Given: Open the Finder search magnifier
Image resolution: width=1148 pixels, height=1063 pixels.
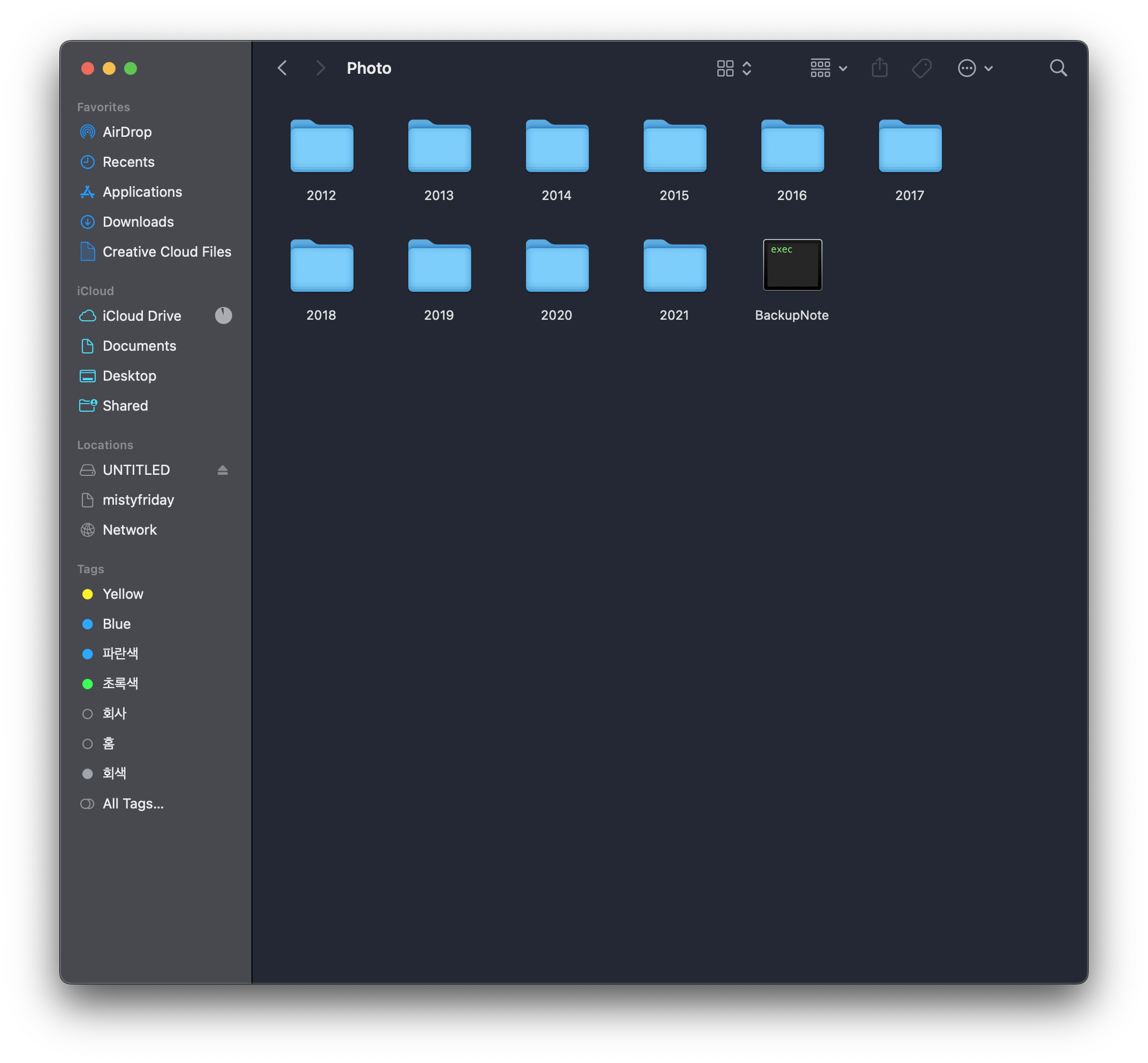Looking at the screenshot, I should tap(1058, 68).
